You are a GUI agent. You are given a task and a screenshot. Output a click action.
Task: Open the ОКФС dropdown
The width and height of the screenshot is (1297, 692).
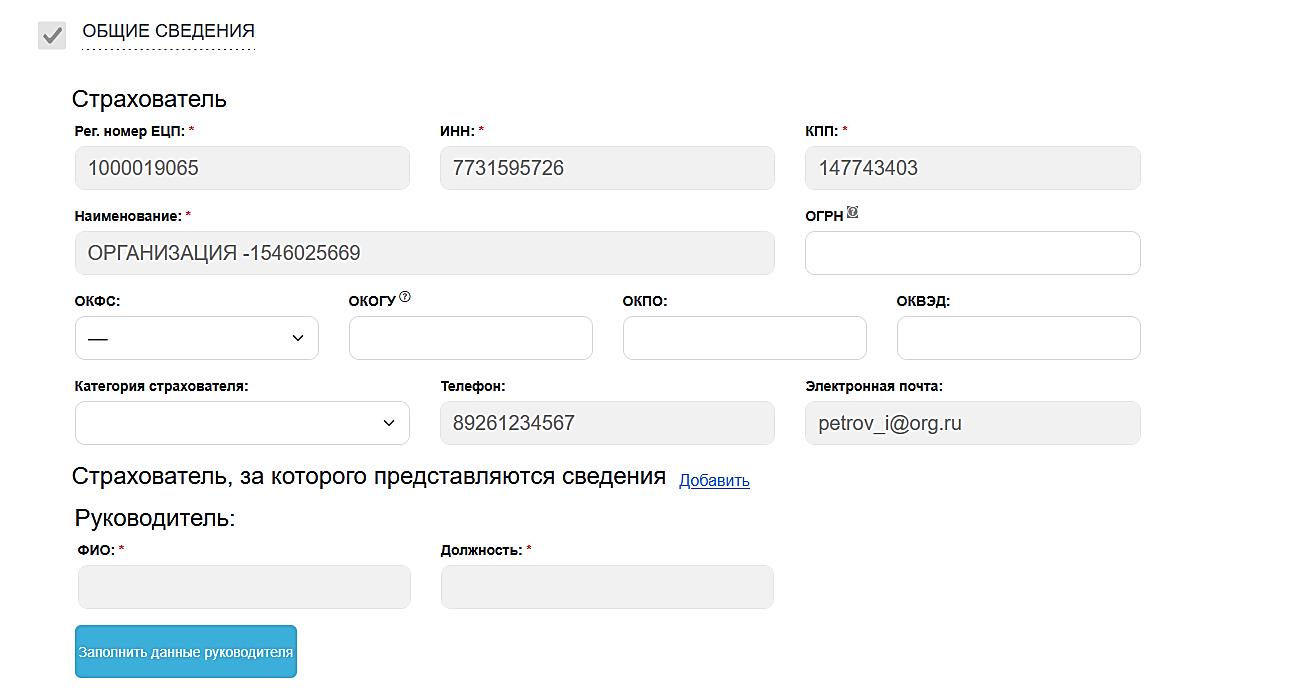pyautogui.click(x=196, y=338)
